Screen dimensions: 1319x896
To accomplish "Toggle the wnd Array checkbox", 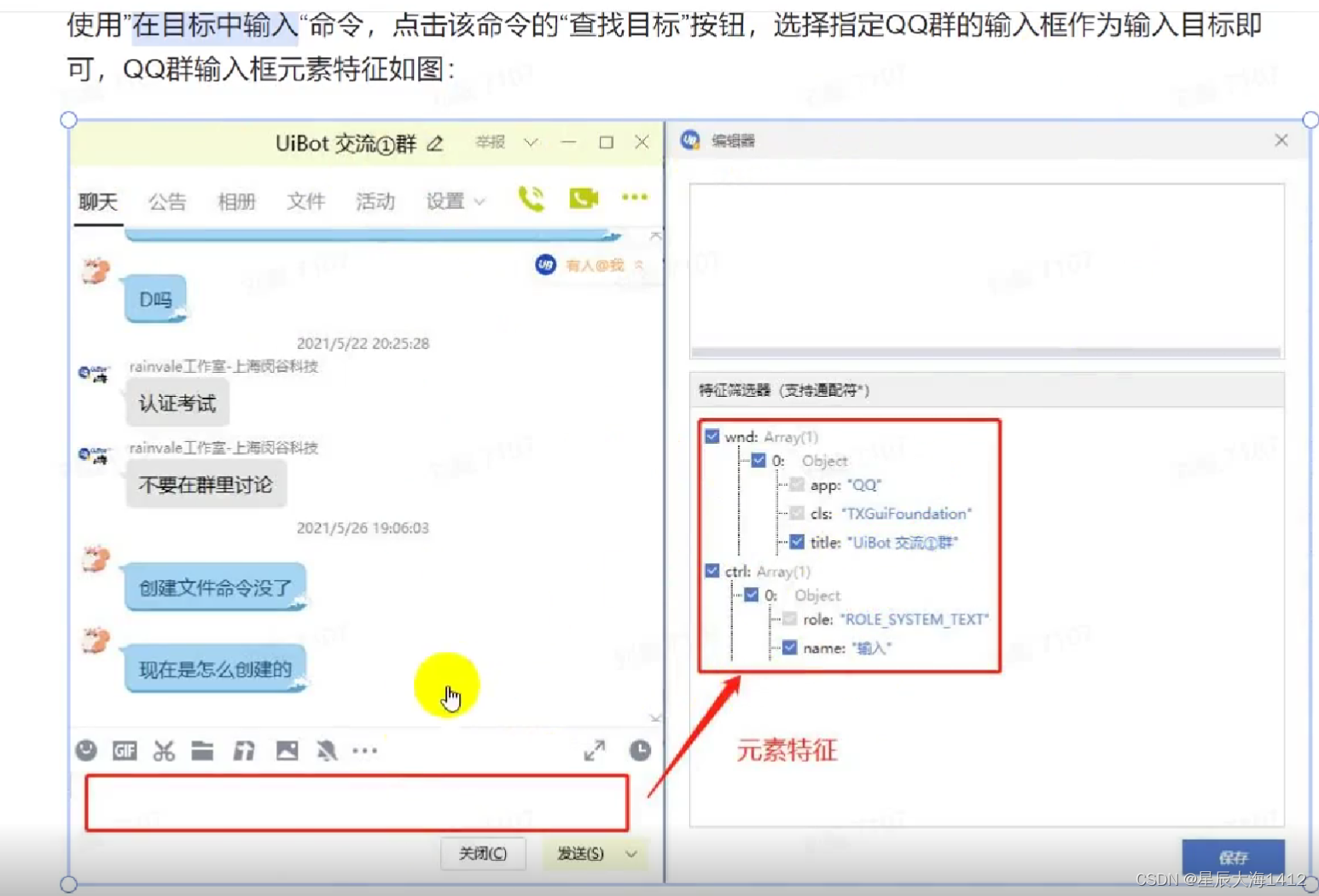I will coord(712,436).
